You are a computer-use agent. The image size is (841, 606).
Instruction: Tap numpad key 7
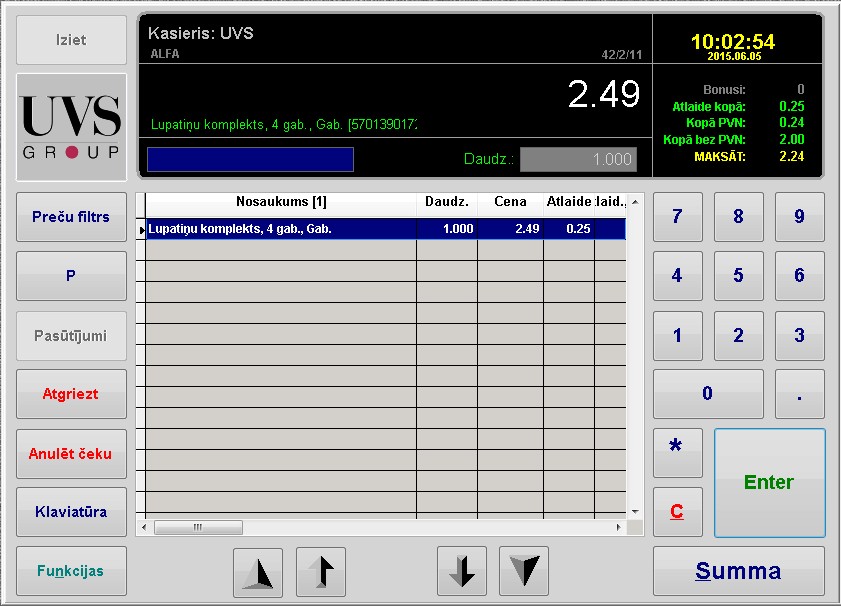[677, 217]
